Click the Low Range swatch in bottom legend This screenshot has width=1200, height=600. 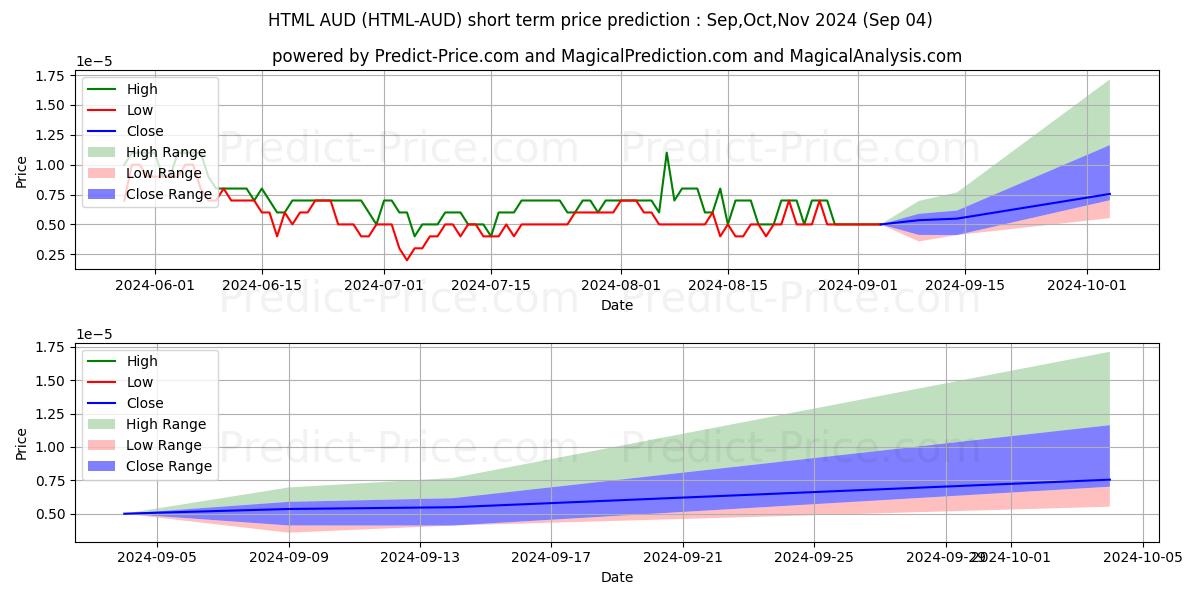pyautogui.click(x=103, y=445)
